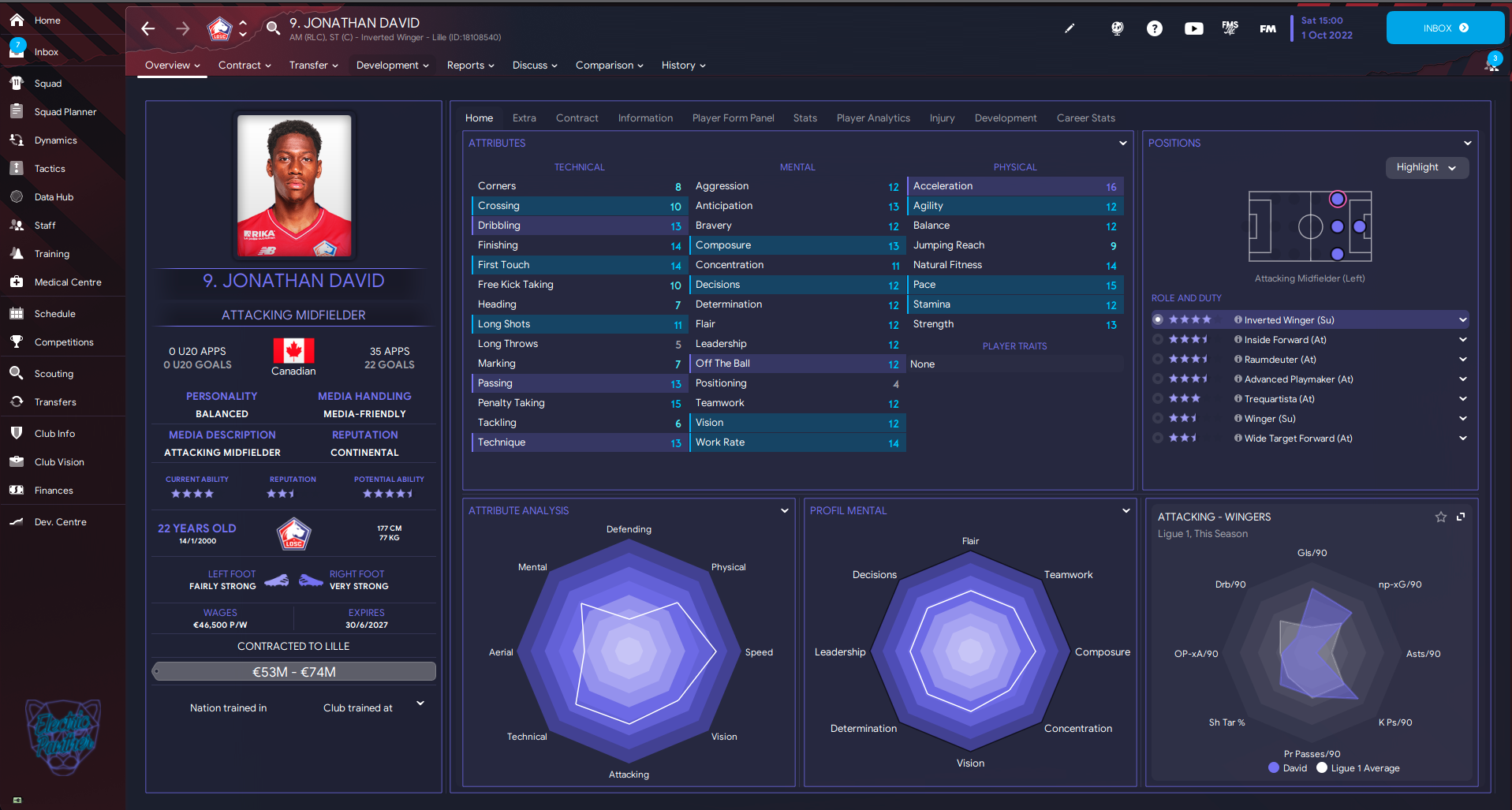Favourite the Attacking Wingers star icon

click(1440, 517)
